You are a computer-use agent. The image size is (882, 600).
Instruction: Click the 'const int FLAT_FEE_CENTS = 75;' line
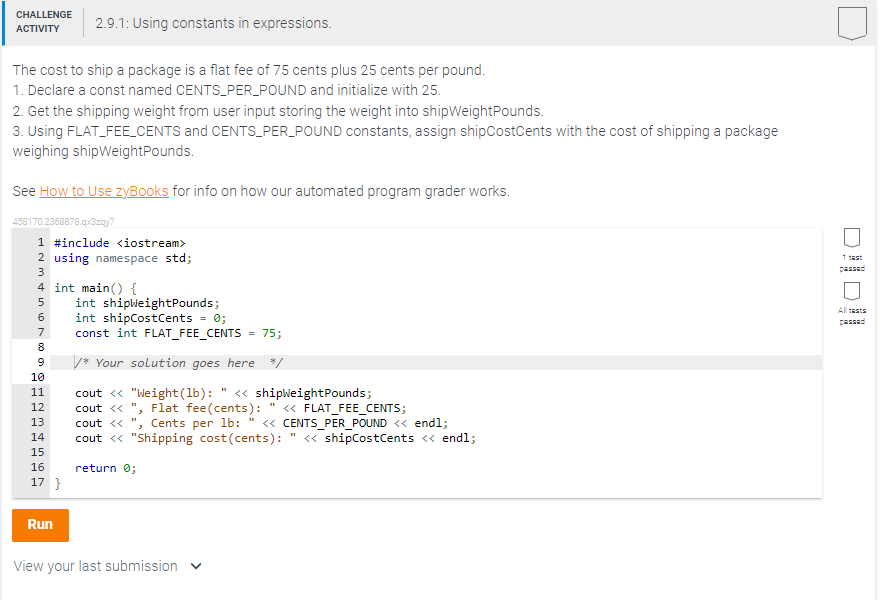tap(178, 333)
